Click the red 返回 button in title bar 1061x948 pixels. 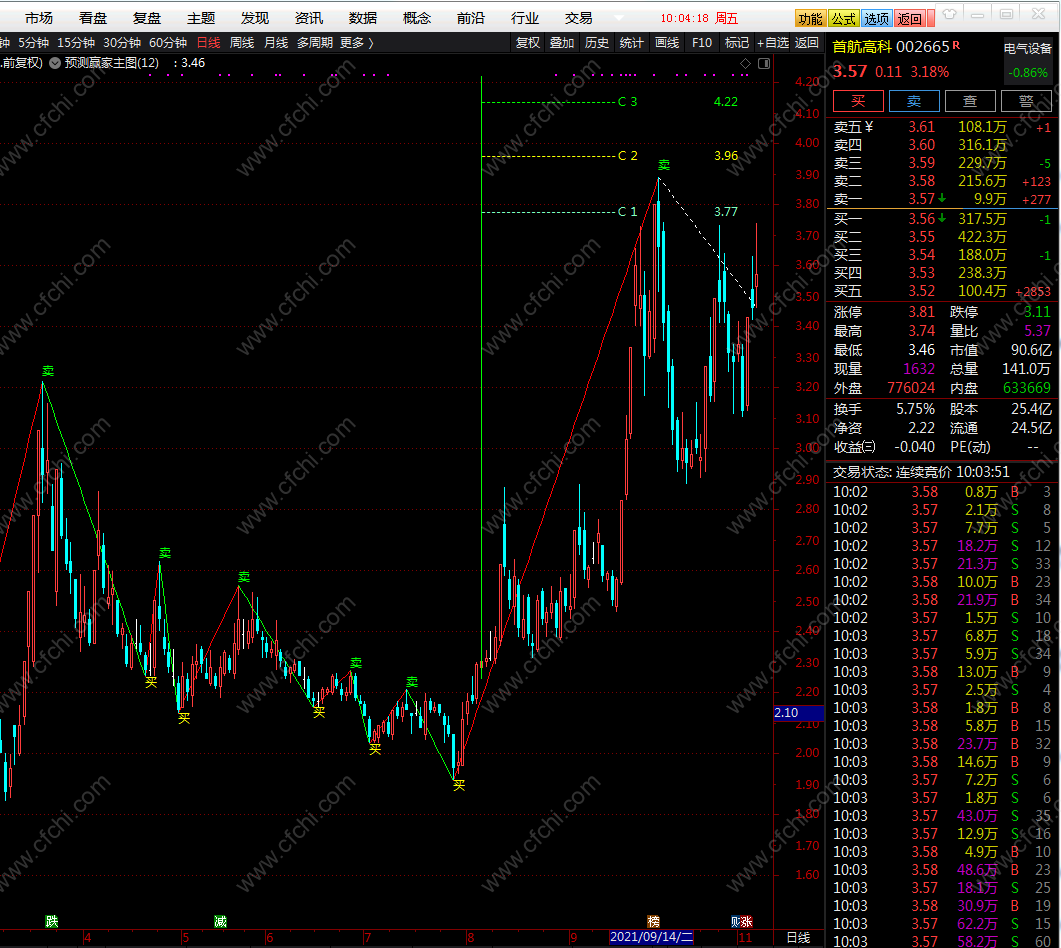pos(910,18)
